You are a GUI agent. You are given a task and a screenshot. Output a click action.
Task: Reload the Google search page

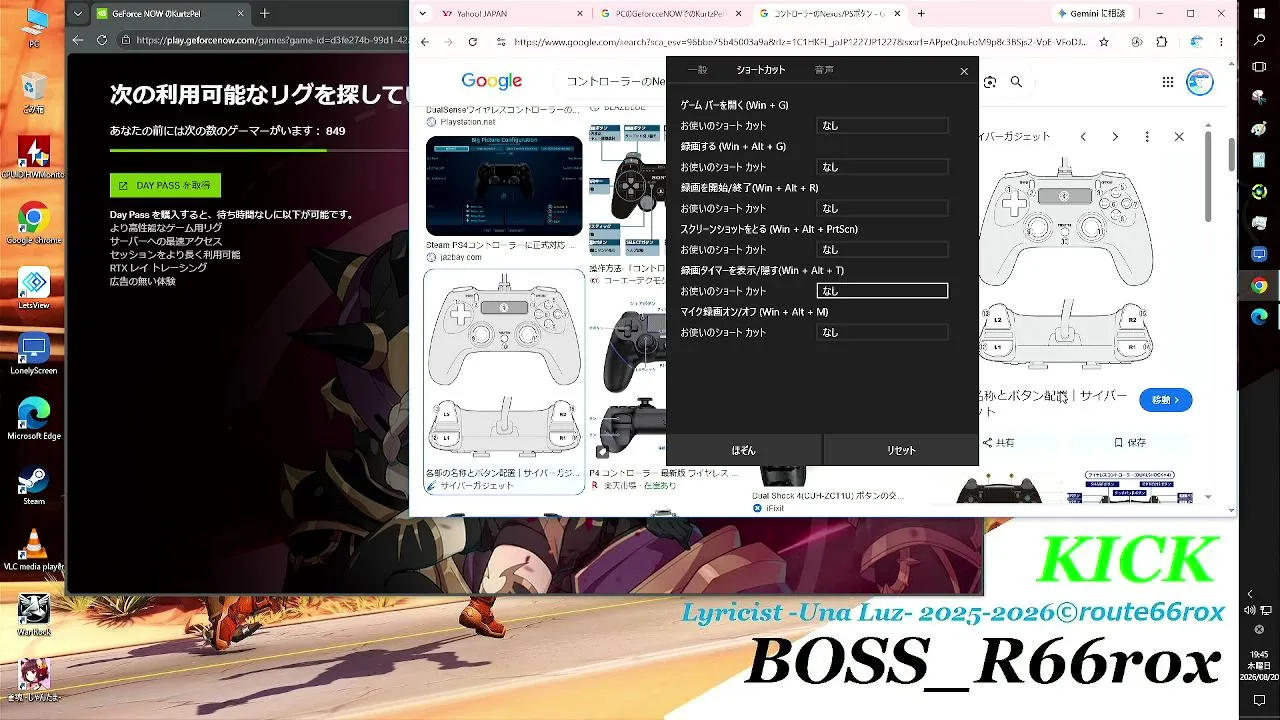click(472, 42)
